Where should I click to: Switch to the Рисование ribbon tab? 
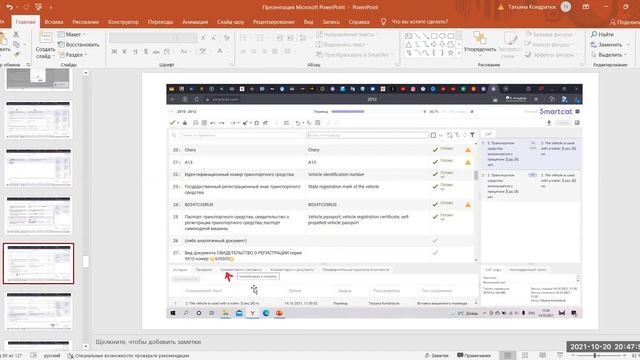pyautogui.click(x=85, y=22)
